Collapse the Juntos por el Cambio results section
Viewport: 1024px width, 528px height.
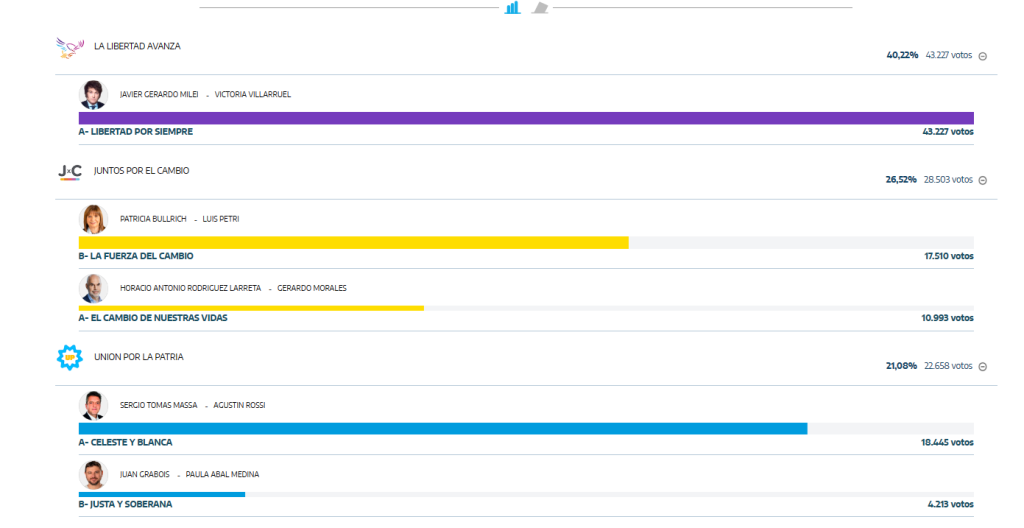coord(983,180)
